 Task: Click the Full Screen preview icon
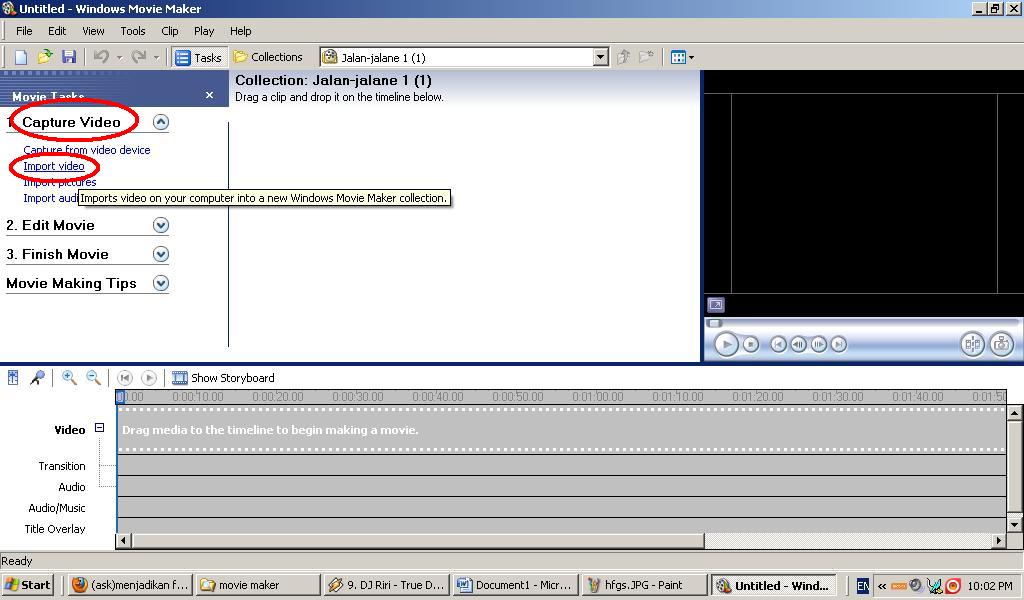716,305
